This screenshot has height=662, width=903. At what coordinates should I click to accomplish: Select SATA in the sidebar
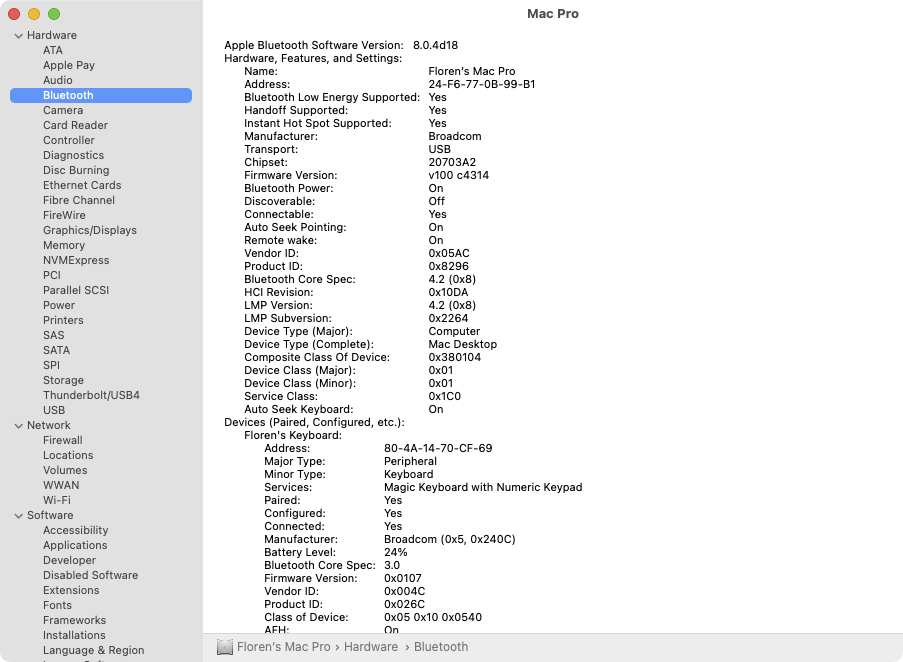tap(56, 350)
